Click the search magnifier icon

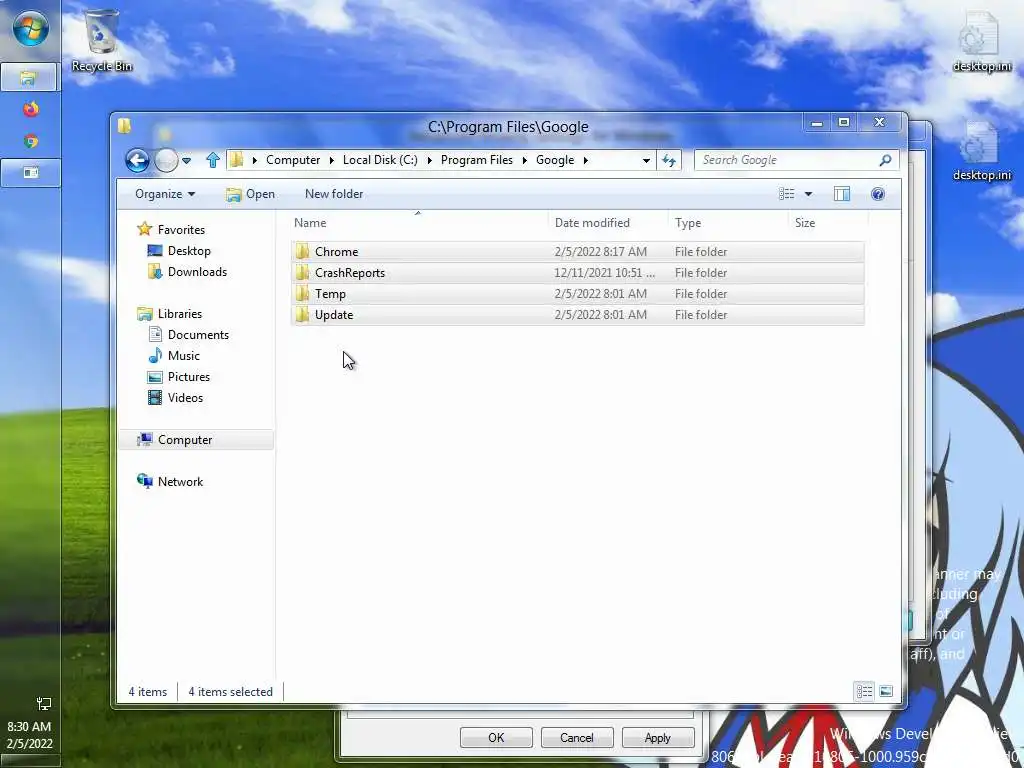coord(886,160)
